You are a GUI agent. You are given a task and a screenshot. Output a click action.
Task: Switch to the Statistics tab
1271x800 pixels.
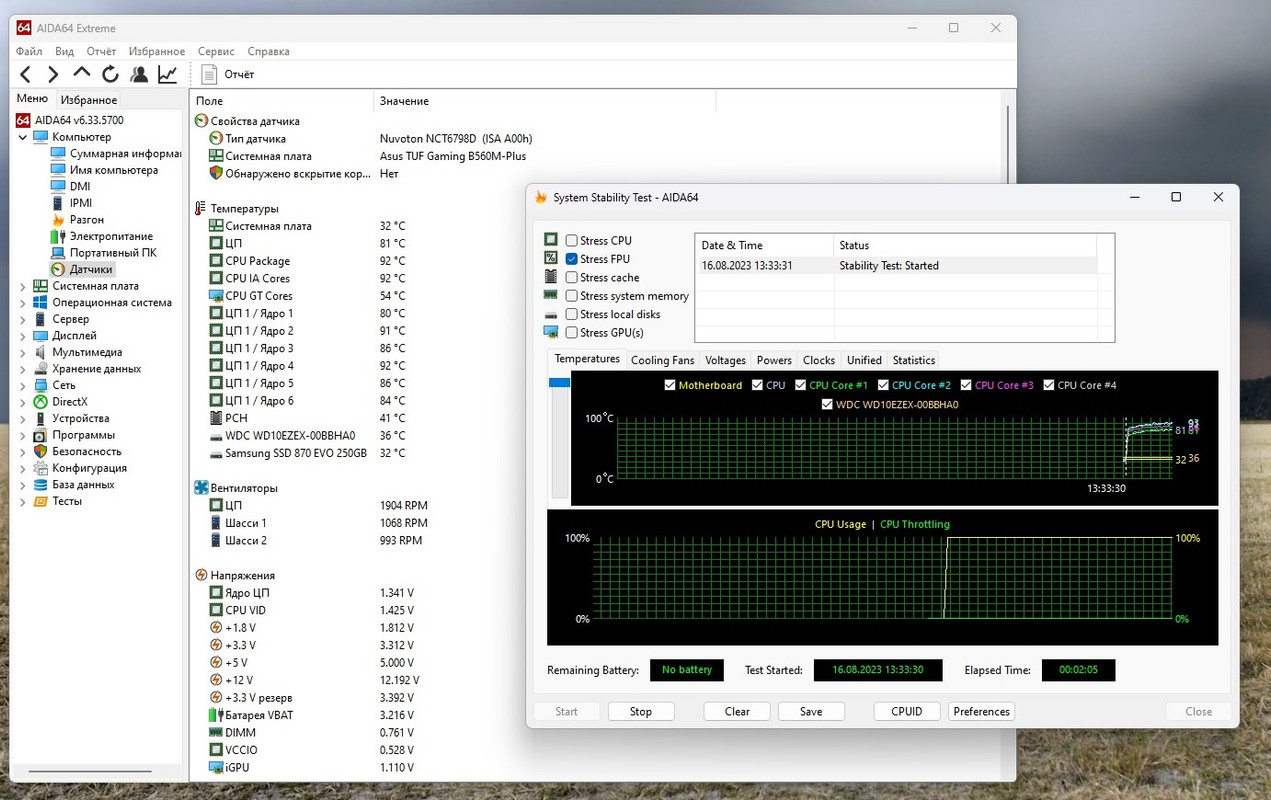click(914, 360)
